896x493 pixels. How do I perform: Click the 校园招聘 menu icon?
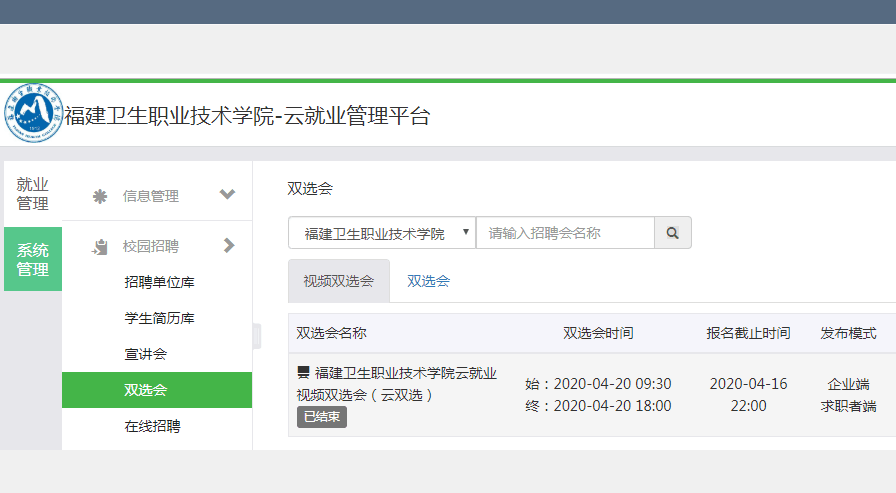(100, 246)
